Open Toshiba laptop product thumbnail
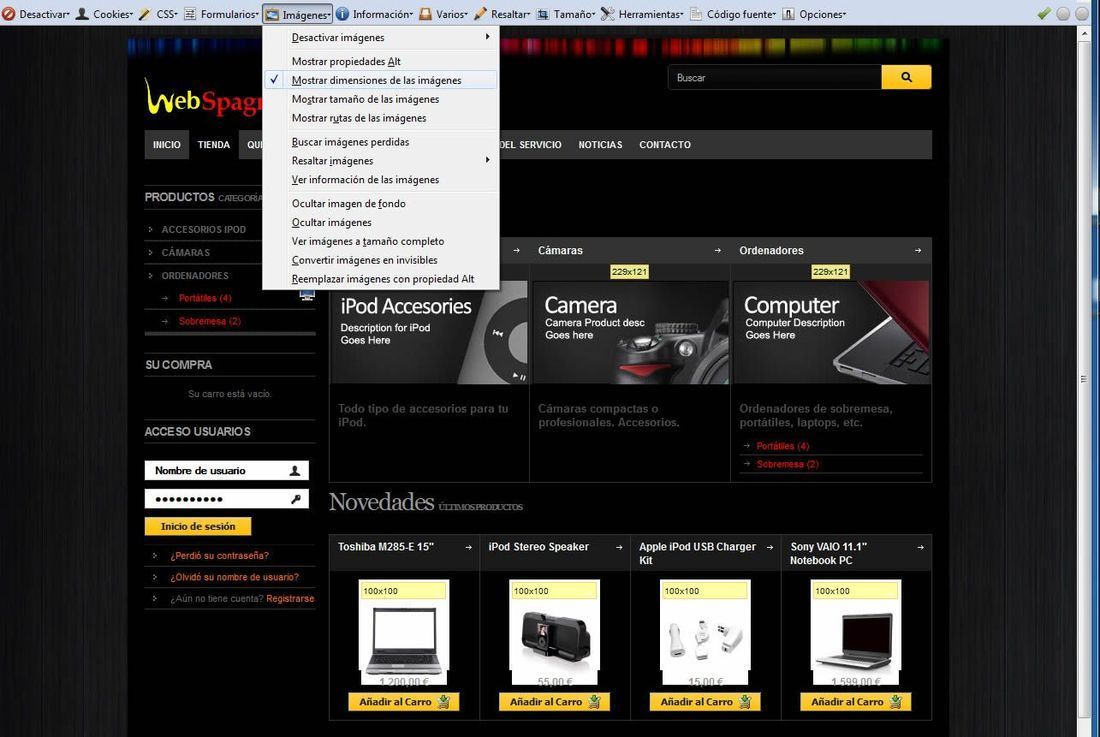The image size is (1100, 737). click(x=403, y=632)
